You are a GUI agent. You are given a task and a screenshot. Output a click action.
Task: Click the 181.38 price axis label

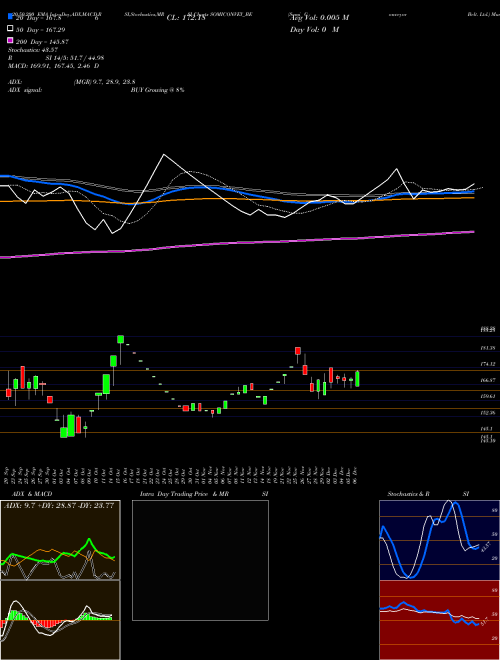pyautogui.click(x=488, y=348)
